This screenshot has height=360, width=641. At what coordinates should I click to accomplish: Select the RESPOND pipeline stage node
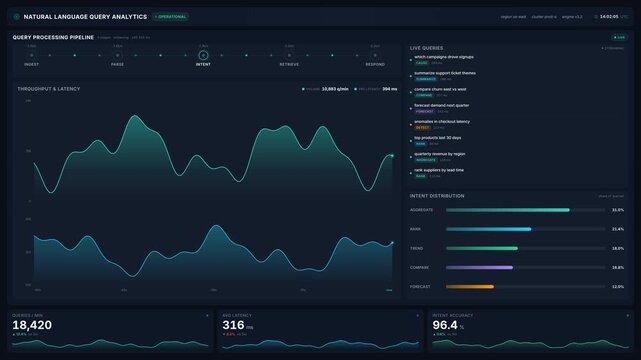point(375,55)
